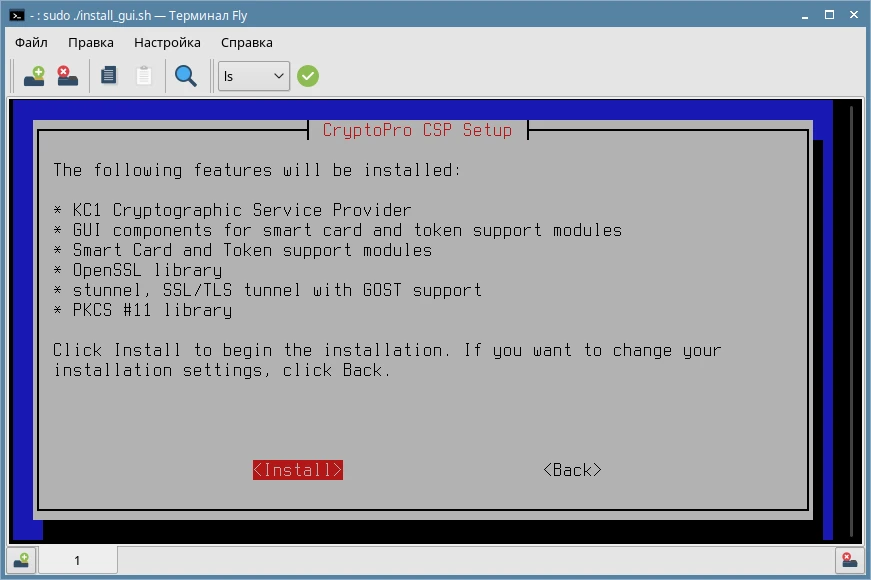This screenshot has height=580, width=871.
Task: Click the terminal icon in title bar
Action: point(17,16)
